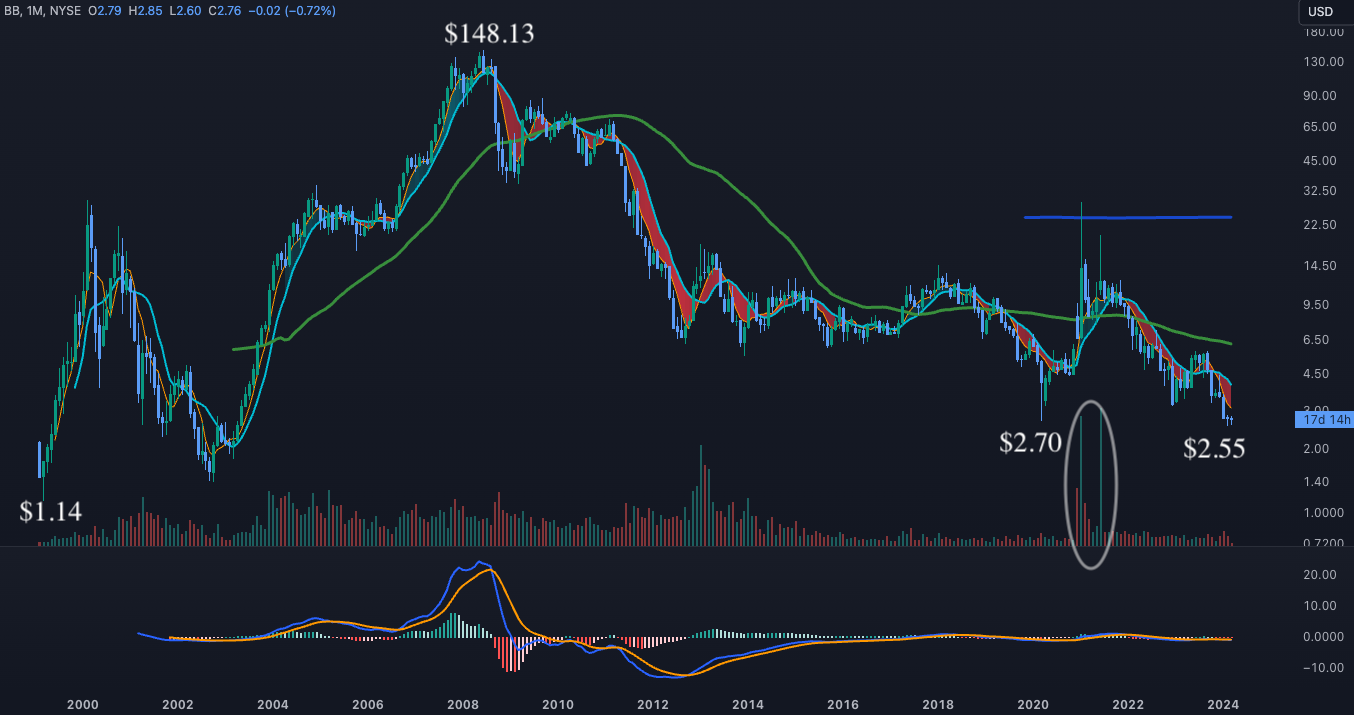Screen dimensions: 1354x715
Task: Click the -10.00 MACD scale label
Action: click(x=1321, y=668)
